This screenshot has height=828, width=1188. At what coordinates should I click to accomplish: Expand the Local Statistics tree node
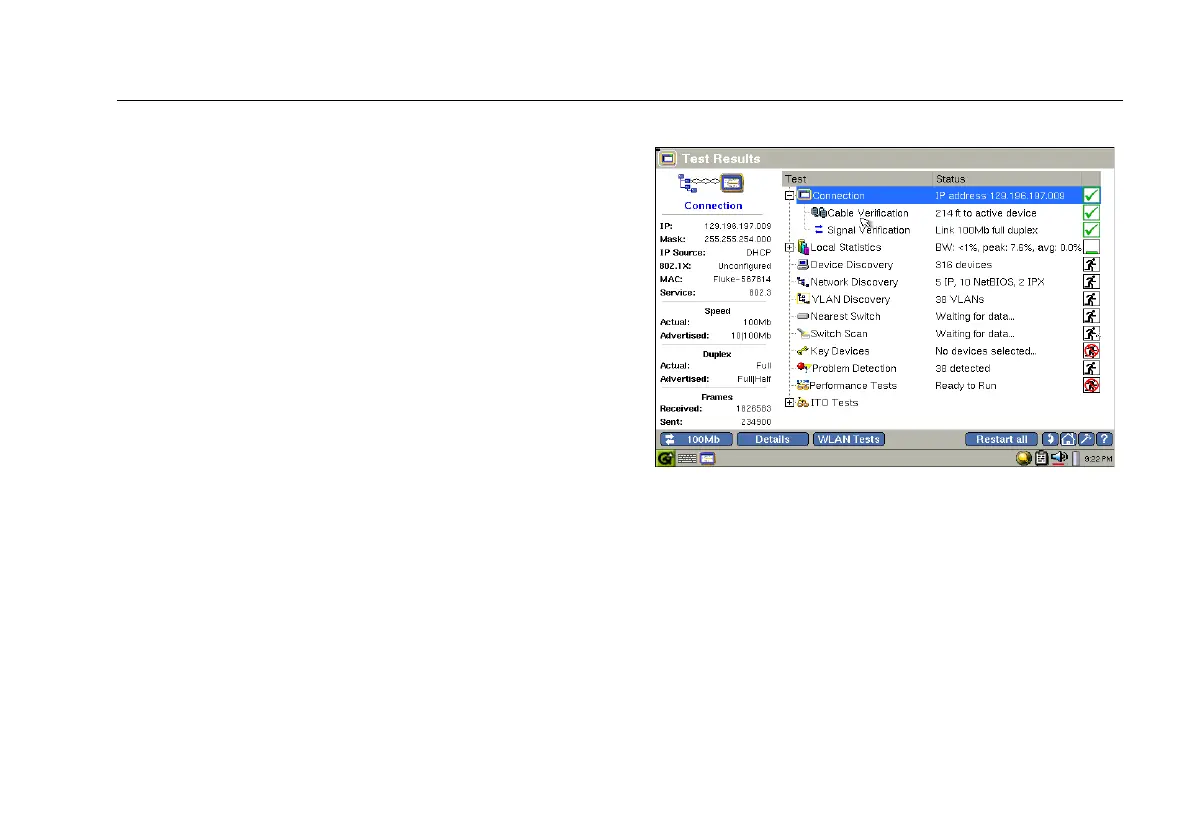(x=789, y=248)
